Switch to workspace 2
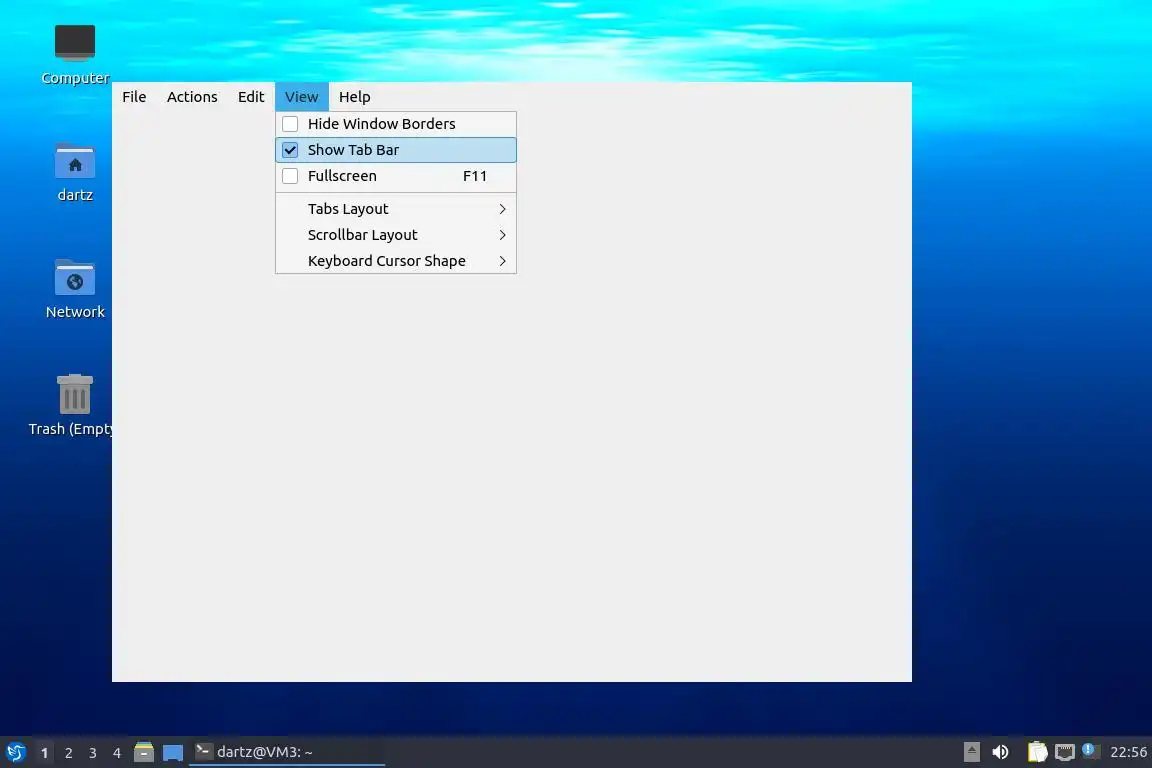Image resolution: width=1152 pixels, height=768 pixels. point(68,753)
